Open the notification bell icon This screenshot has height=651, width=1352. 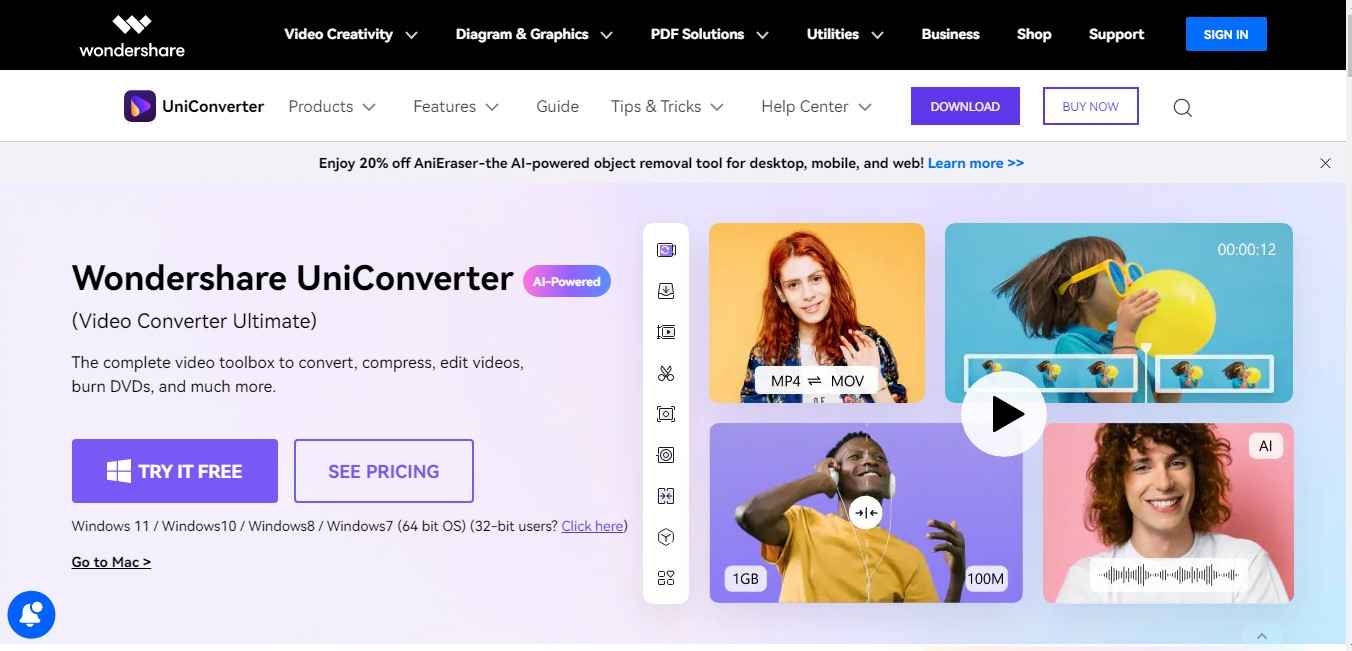click(x=31, y=613)
